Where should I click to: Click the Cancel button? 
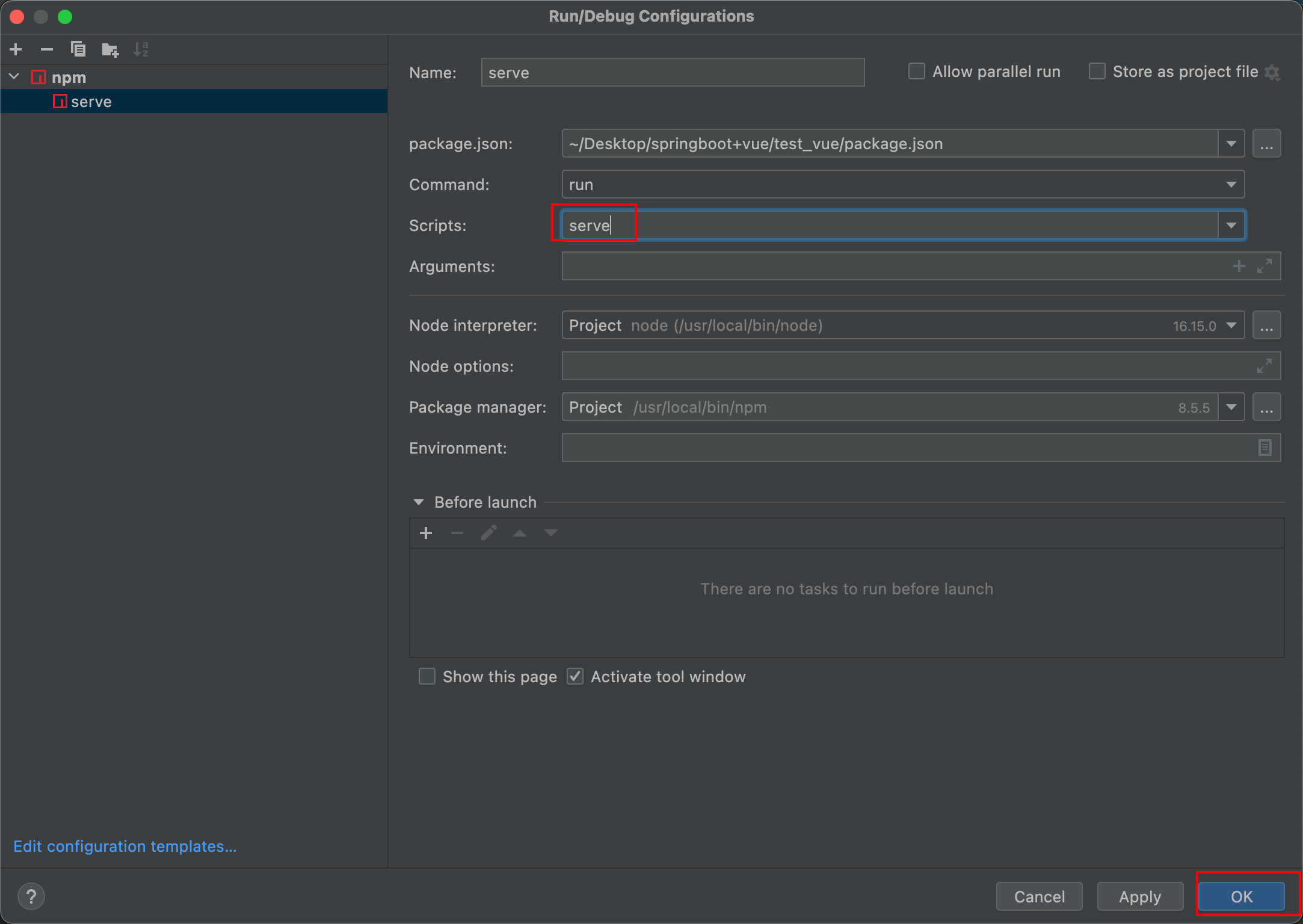click(1039, 896)
